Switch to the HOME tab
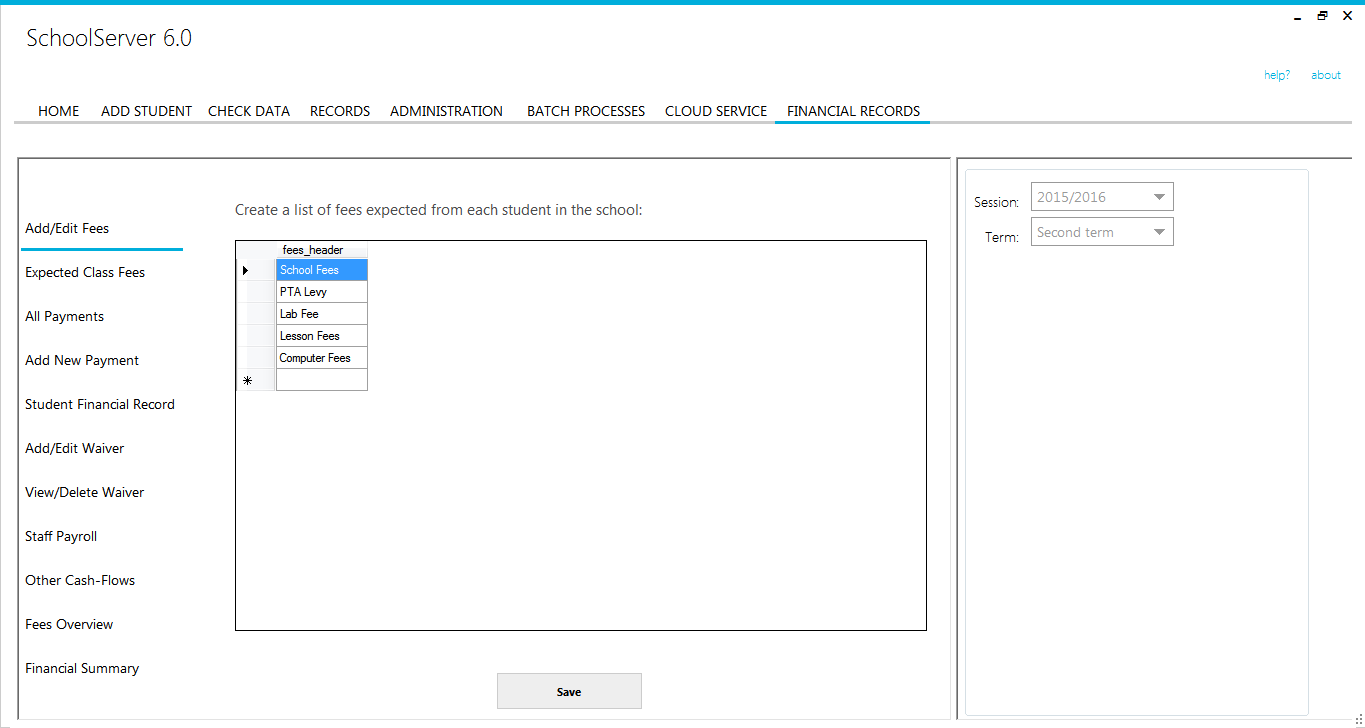The width and height of the screenshot is (1365, 728). pyautogui.click(x=58, y=111)
